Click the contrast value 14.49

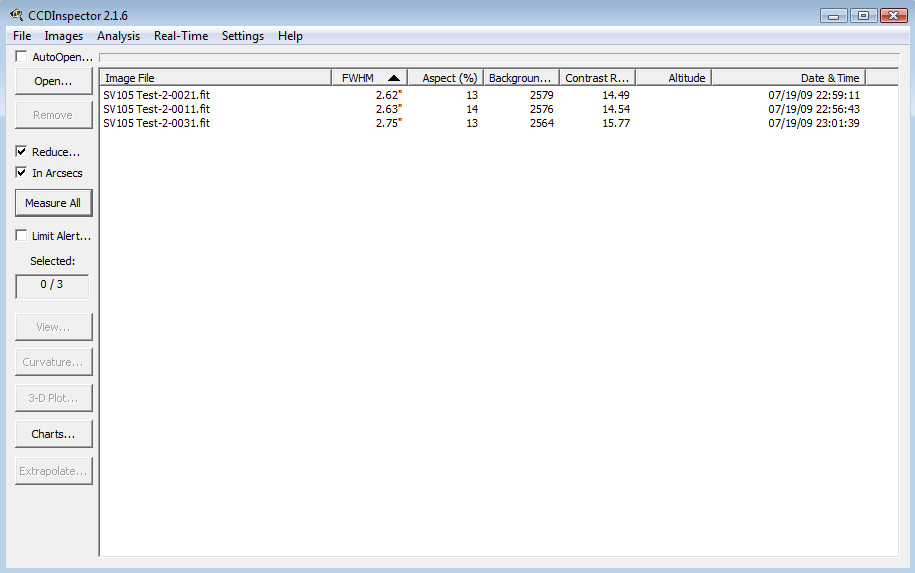tap(616, 95)
